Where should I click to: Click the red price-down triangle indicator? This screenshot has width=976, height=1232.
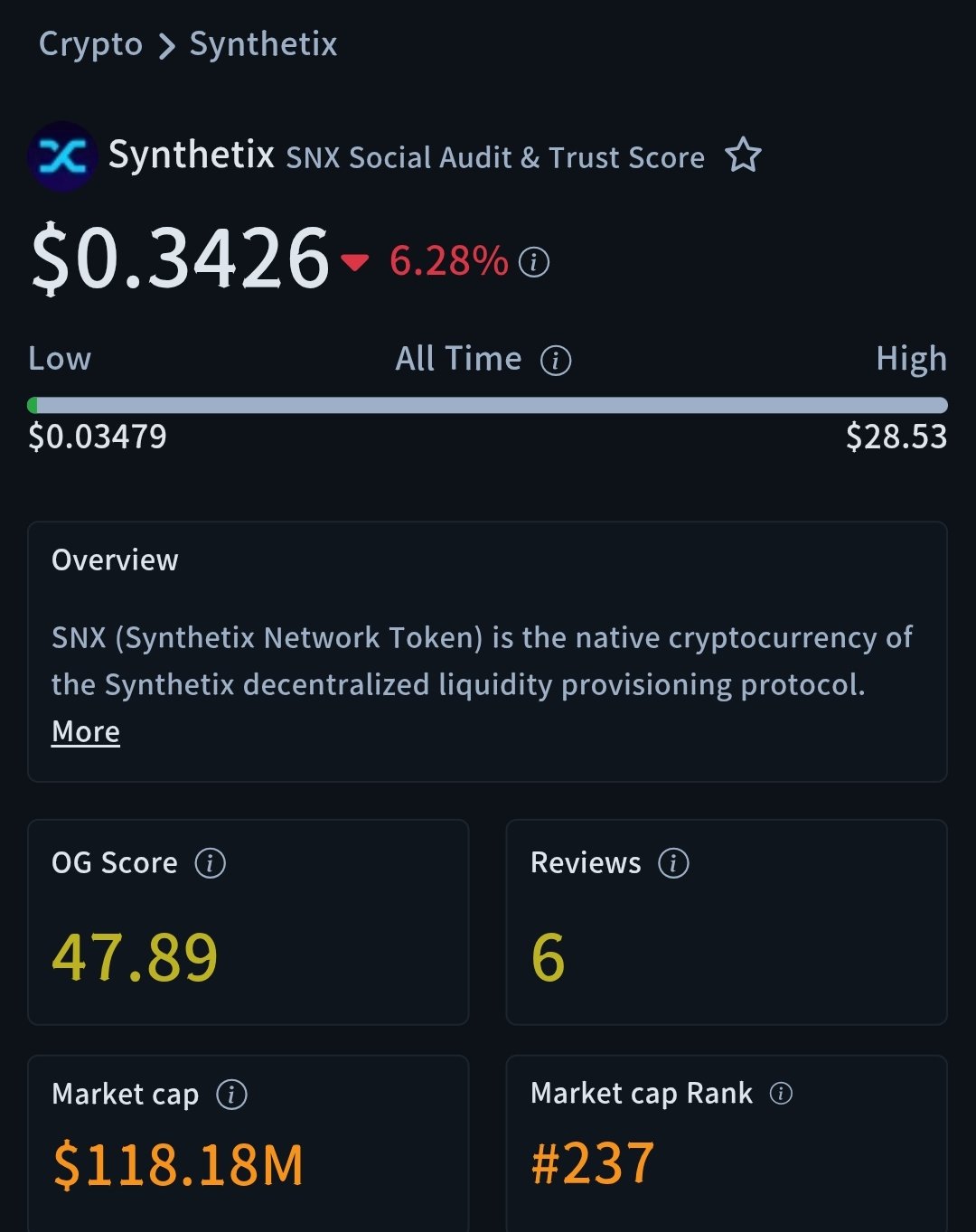355,262
